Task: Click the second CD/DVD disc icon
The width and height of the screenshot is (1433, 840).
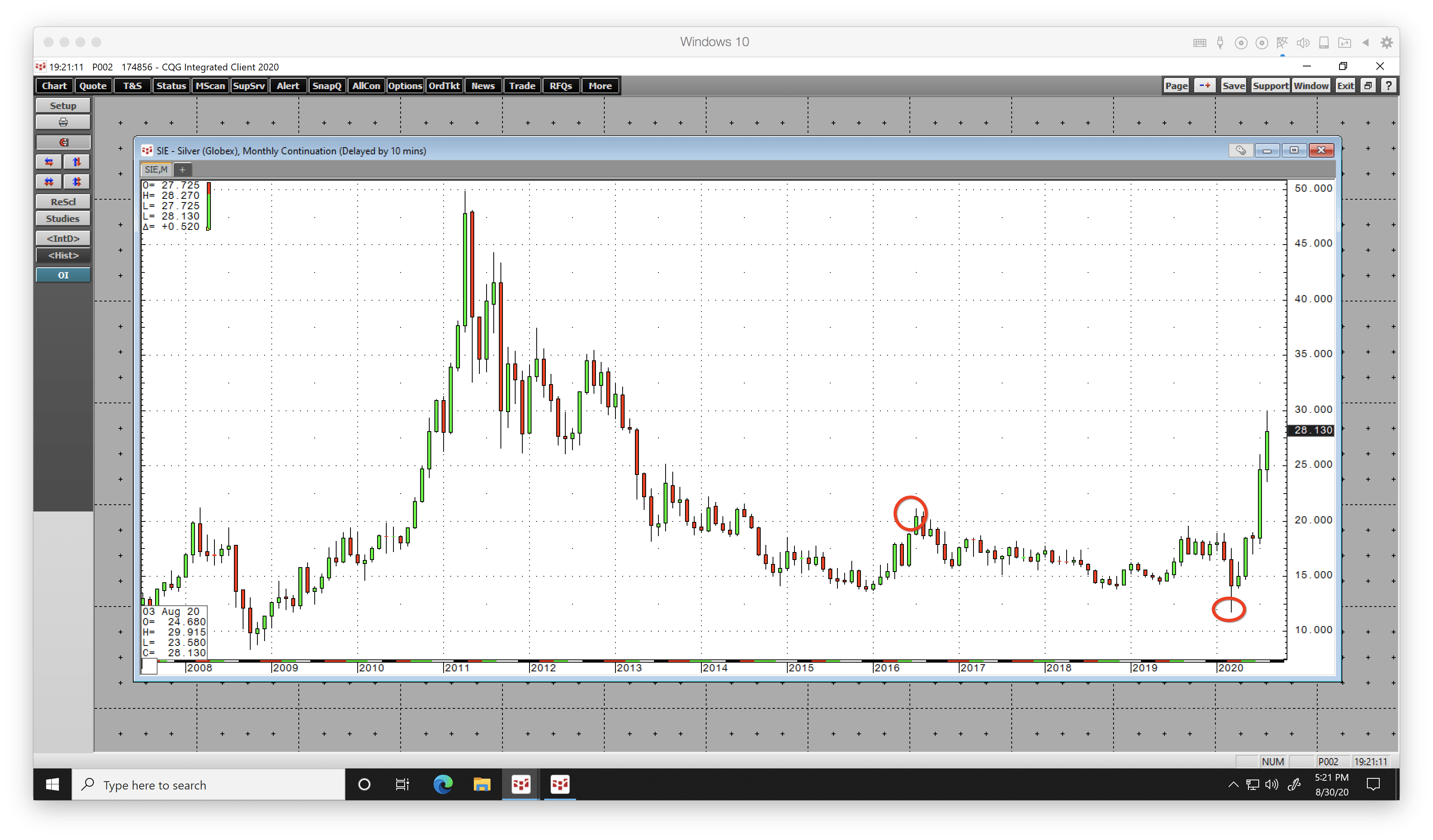Action: (x=1261, y=43)
